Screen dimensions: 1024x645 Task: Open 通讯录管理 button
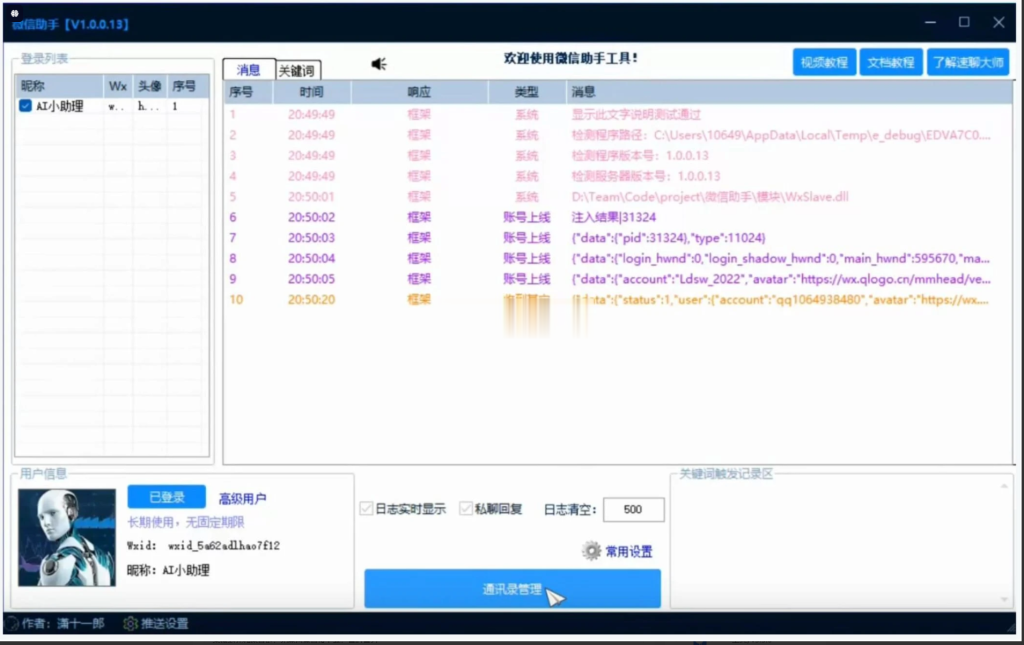[x=513, y=589]
